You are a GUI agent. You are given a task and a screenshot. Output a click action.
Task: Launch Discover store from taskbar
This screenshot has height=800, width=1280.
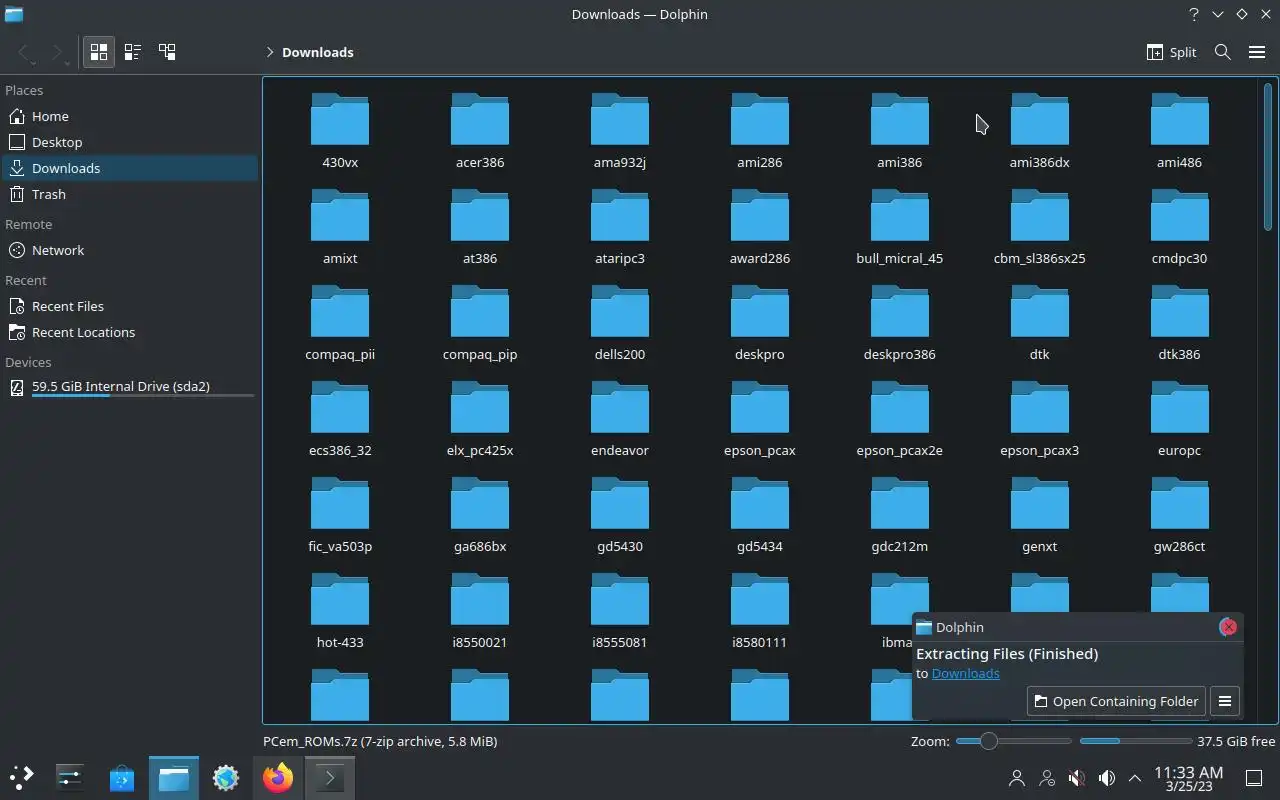click(x=122, y=777)
